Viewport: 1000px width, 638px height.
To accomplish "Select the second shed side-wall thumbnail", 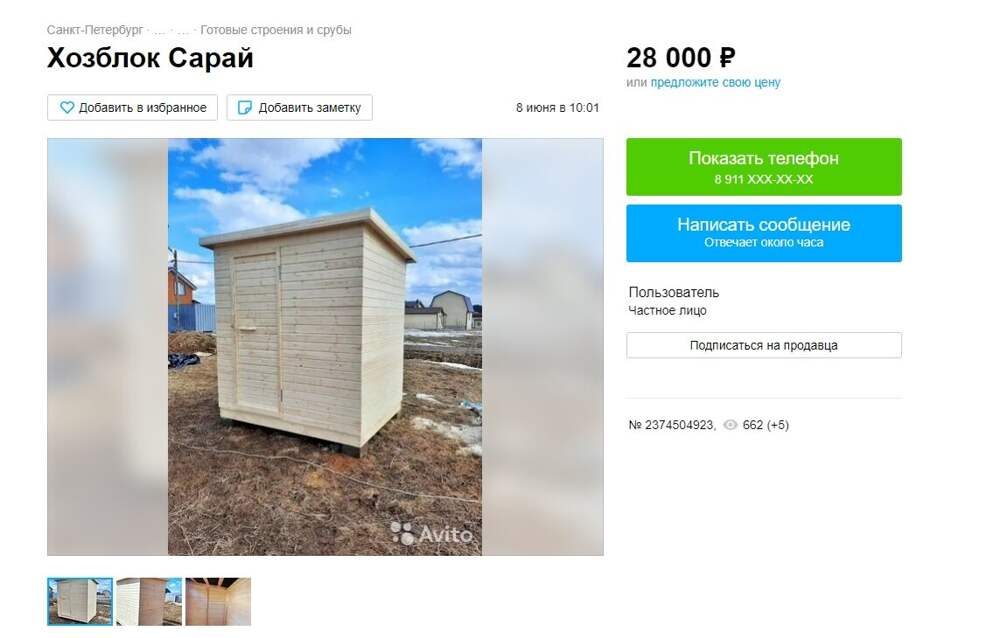I will (149, 602).
